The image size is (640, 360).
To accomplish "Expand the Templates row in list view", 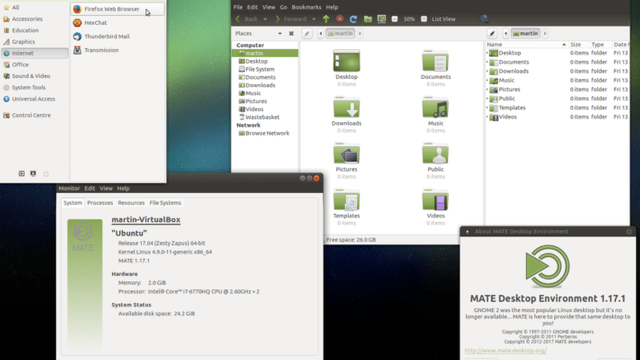I will pyautogui.click(x=487, y=108).
